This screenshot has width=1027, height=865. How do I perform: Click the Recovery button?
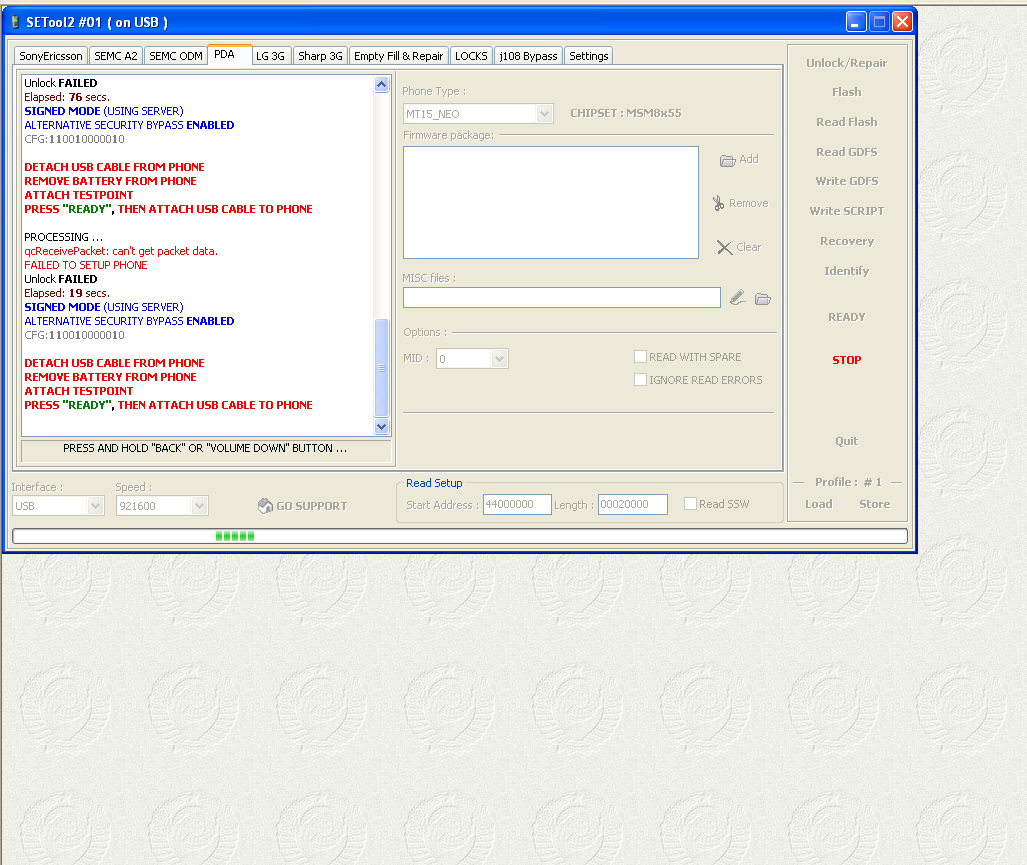point(846,241)
